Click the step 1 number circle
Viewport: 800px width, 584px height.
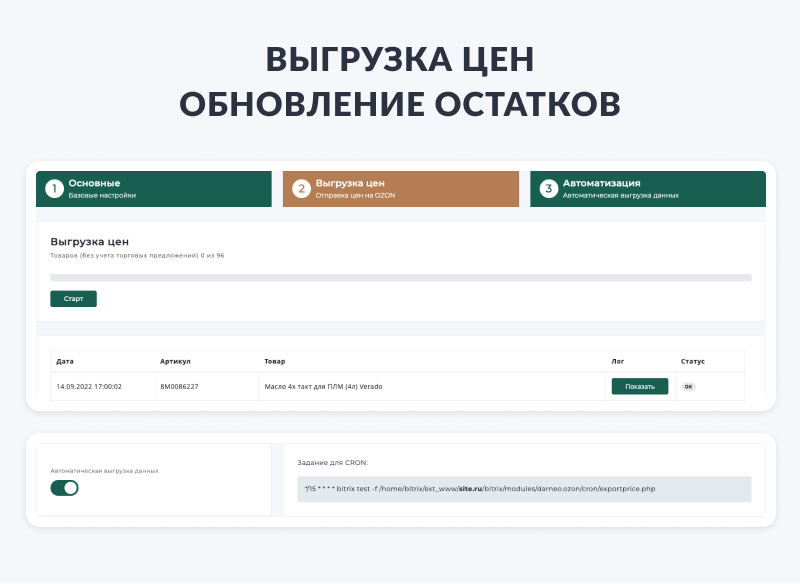(x=54, y=189)
